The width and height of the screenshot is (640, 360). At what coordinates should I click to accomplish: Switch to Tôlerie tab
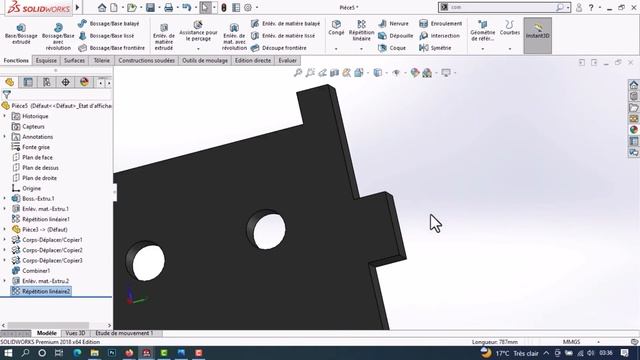pyautogui.click(x=102, y=60)
